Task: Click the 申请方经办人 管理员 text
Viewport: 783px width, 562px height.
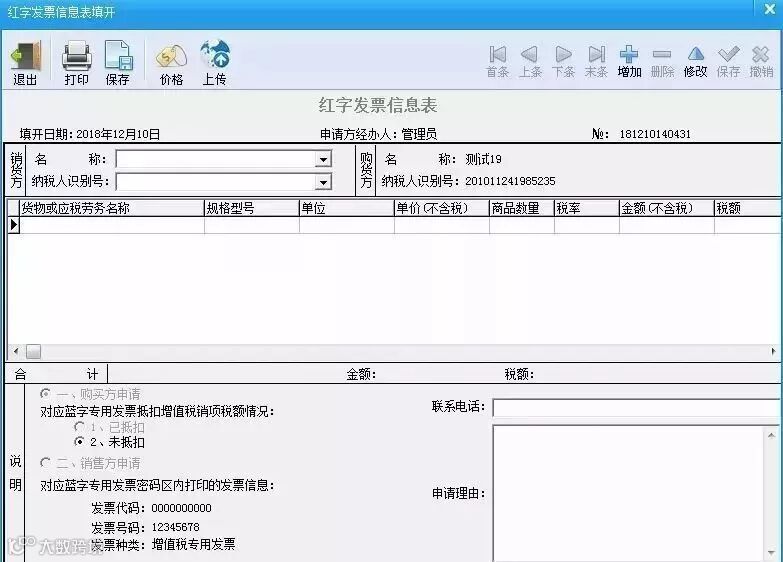Action: point(379,134)
